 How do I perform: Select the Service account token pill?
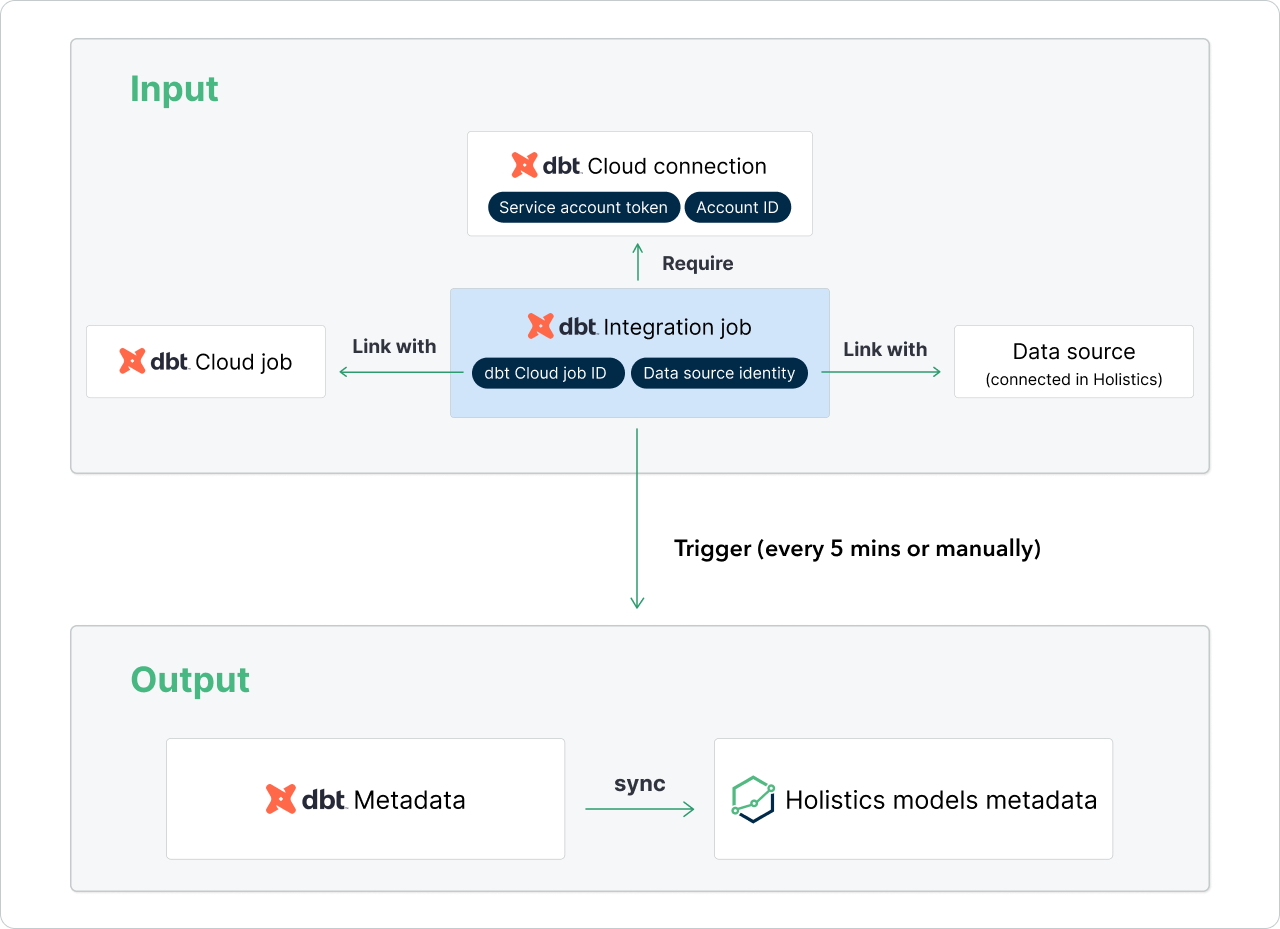pyautogui.click(x=584, y=208)
